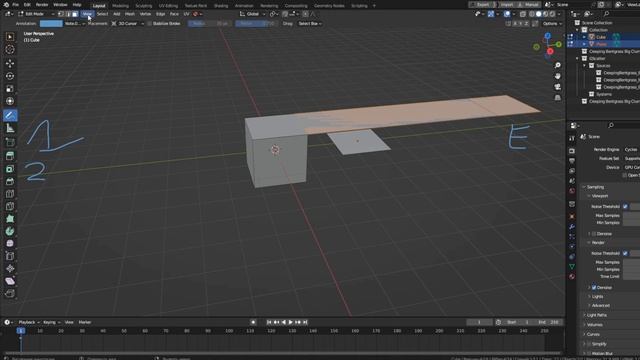Expand the Light Paths panel

[x=596, y=315]
